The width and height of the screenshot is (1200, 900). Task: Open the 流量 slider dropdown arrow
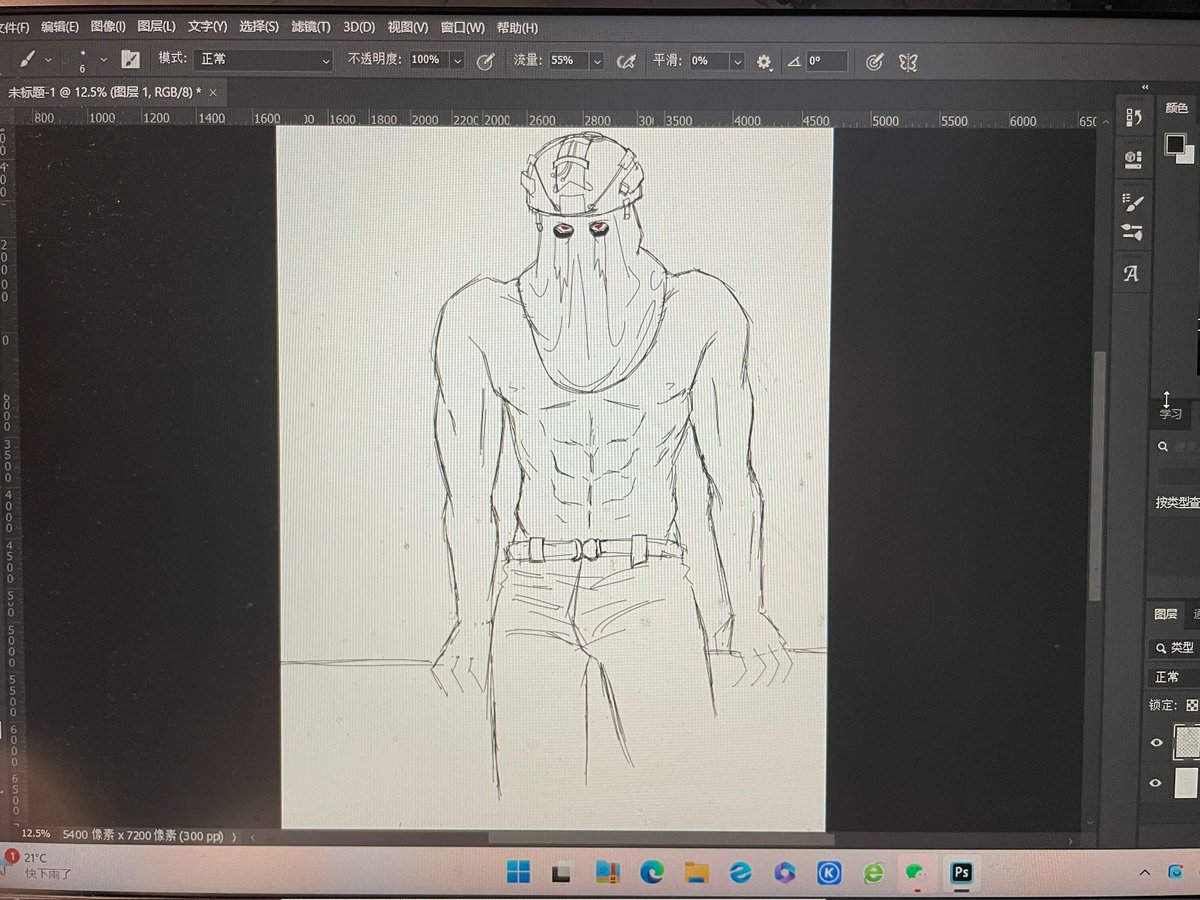click(x=597, y=61)
